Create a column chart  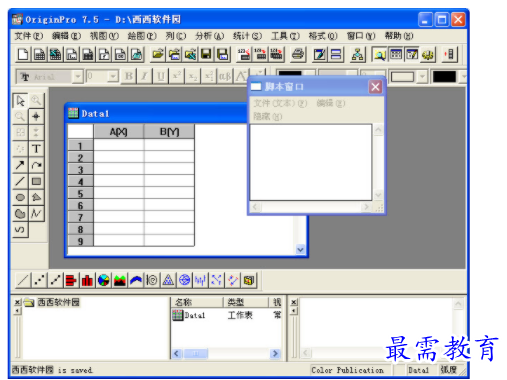[x=87, y=280]
